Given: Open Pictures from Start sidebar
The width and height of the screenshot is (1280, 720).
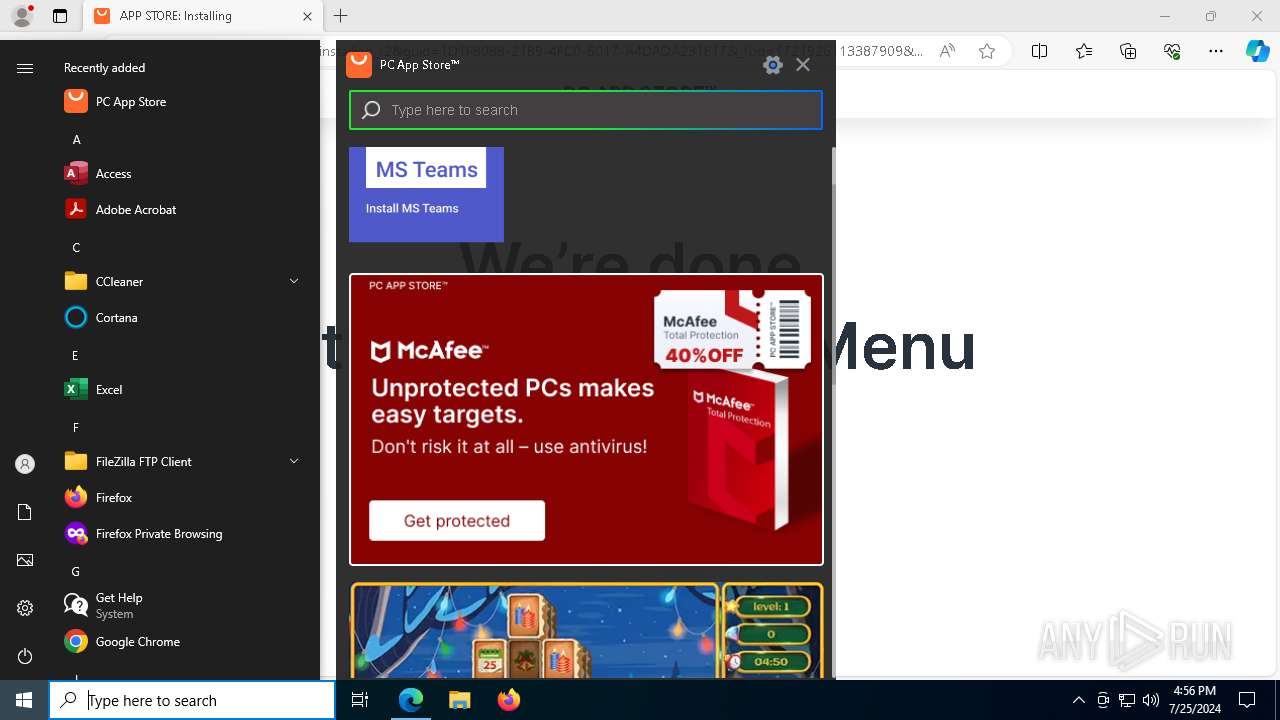Looking at the screenshot, I should click(x=25, y=560).
